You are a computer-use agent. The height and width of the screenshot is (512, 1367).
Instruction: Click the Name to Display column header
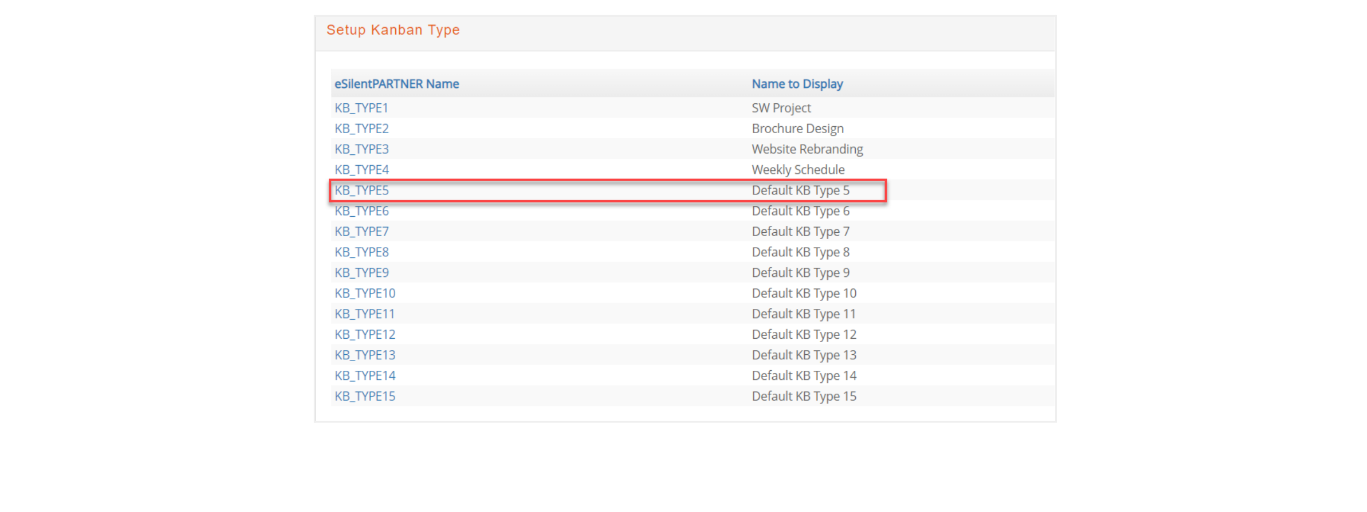pyautogui.click(x=797, y=84)
